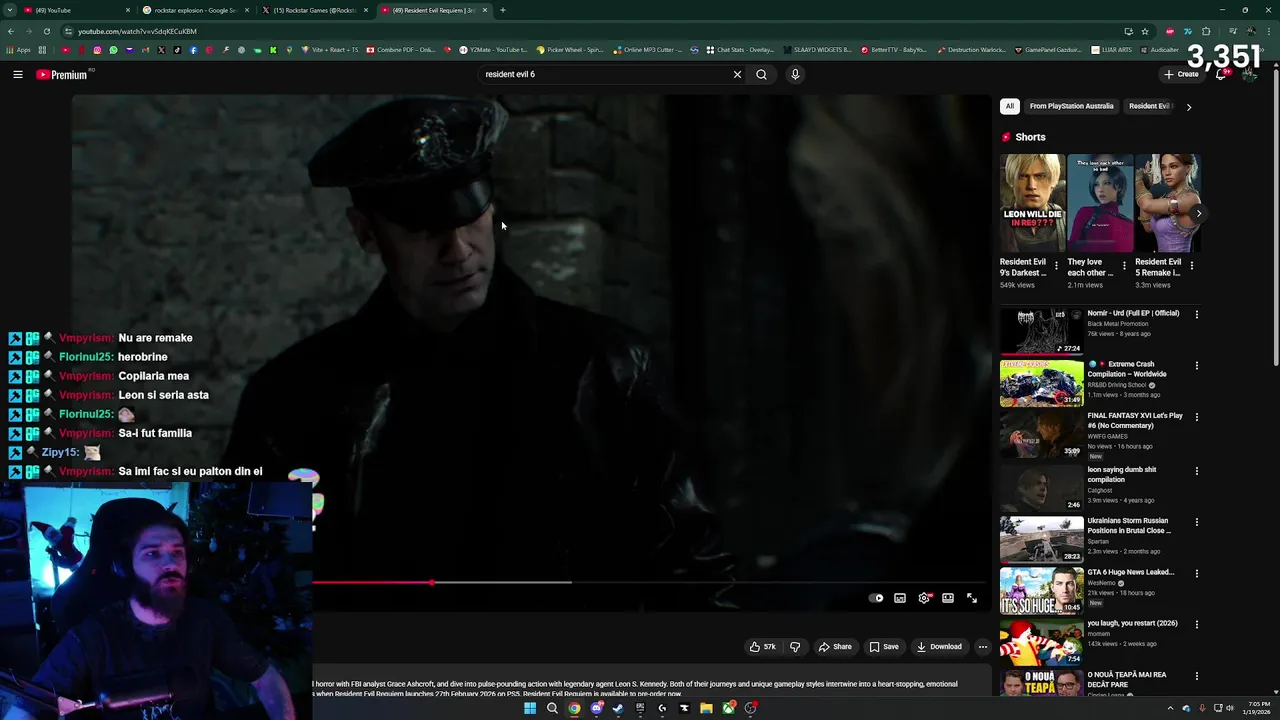Open Picker Wheel bookmark

tap(570, 50)
